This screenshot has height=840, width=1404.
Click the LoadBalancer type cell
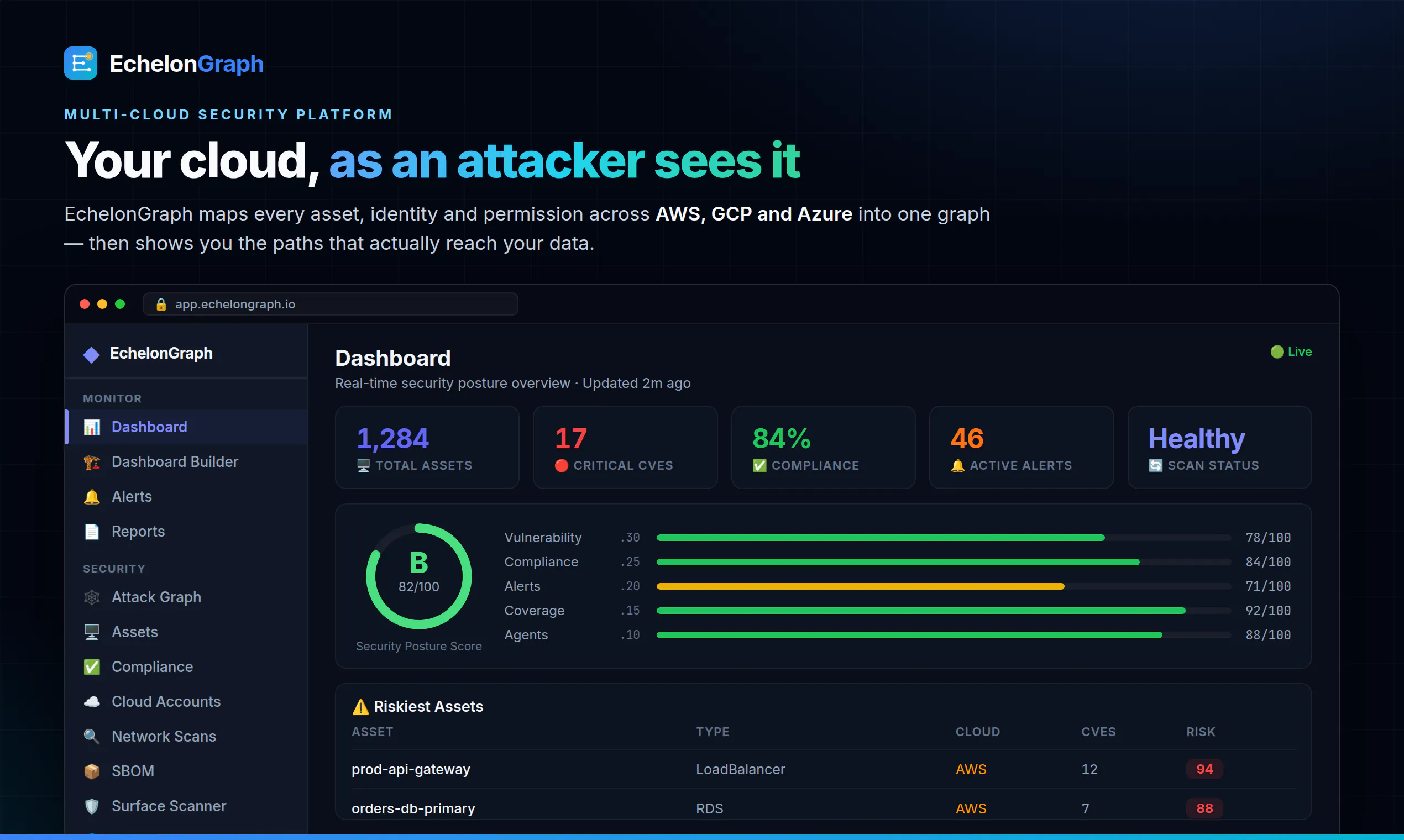pyautogui.click(x=741, y=769)
